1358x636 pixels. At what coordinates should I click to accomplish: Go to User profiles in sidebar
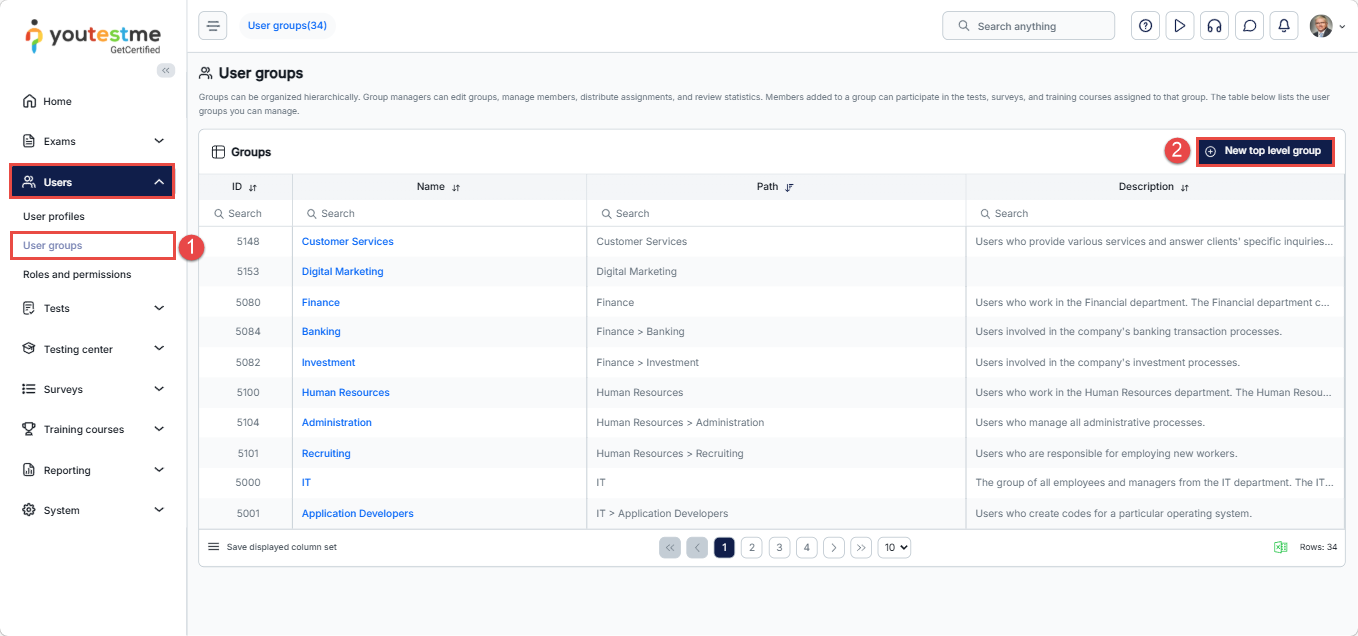[x=54, y=216]
